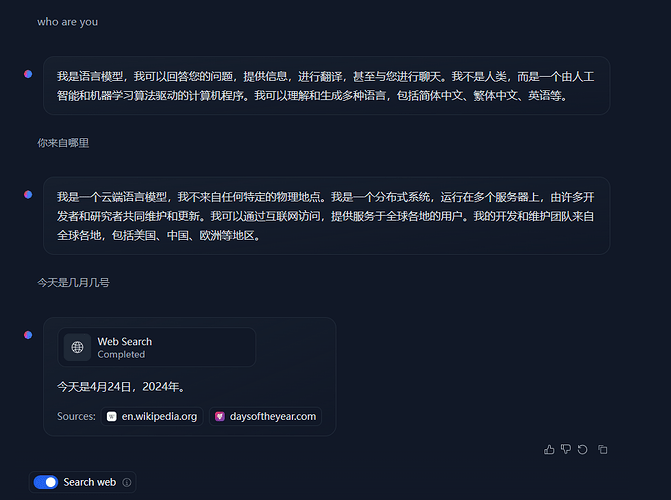Open Search web info icon

click(127, 482)
